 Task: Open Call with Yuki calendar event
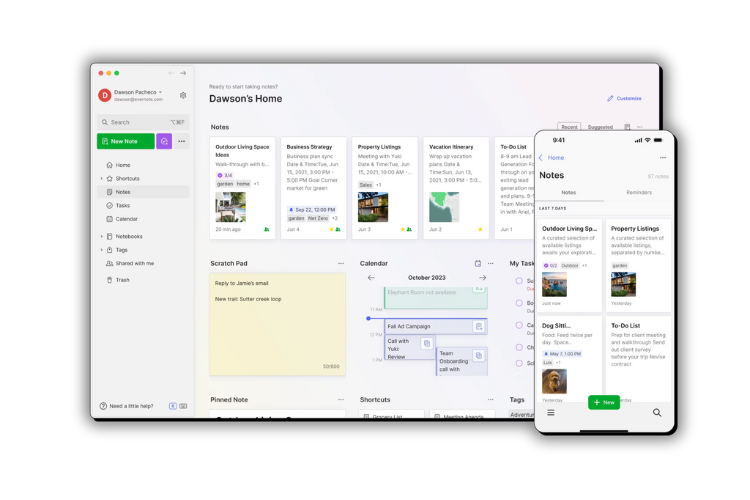click(410, 348)
